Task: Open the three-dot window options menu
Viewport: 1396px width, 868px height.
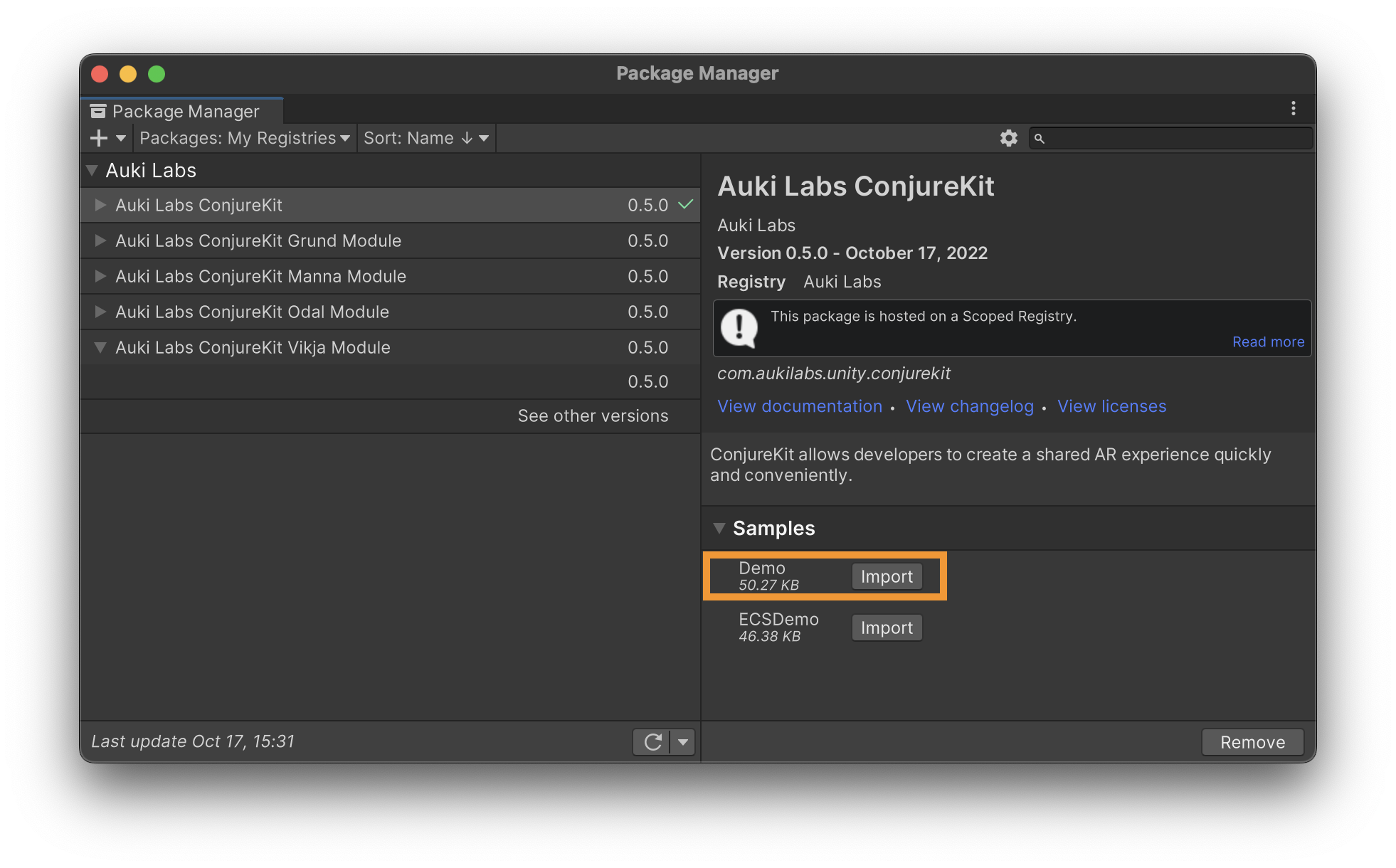Action: pyautogui.click(x=1293, y=108)
